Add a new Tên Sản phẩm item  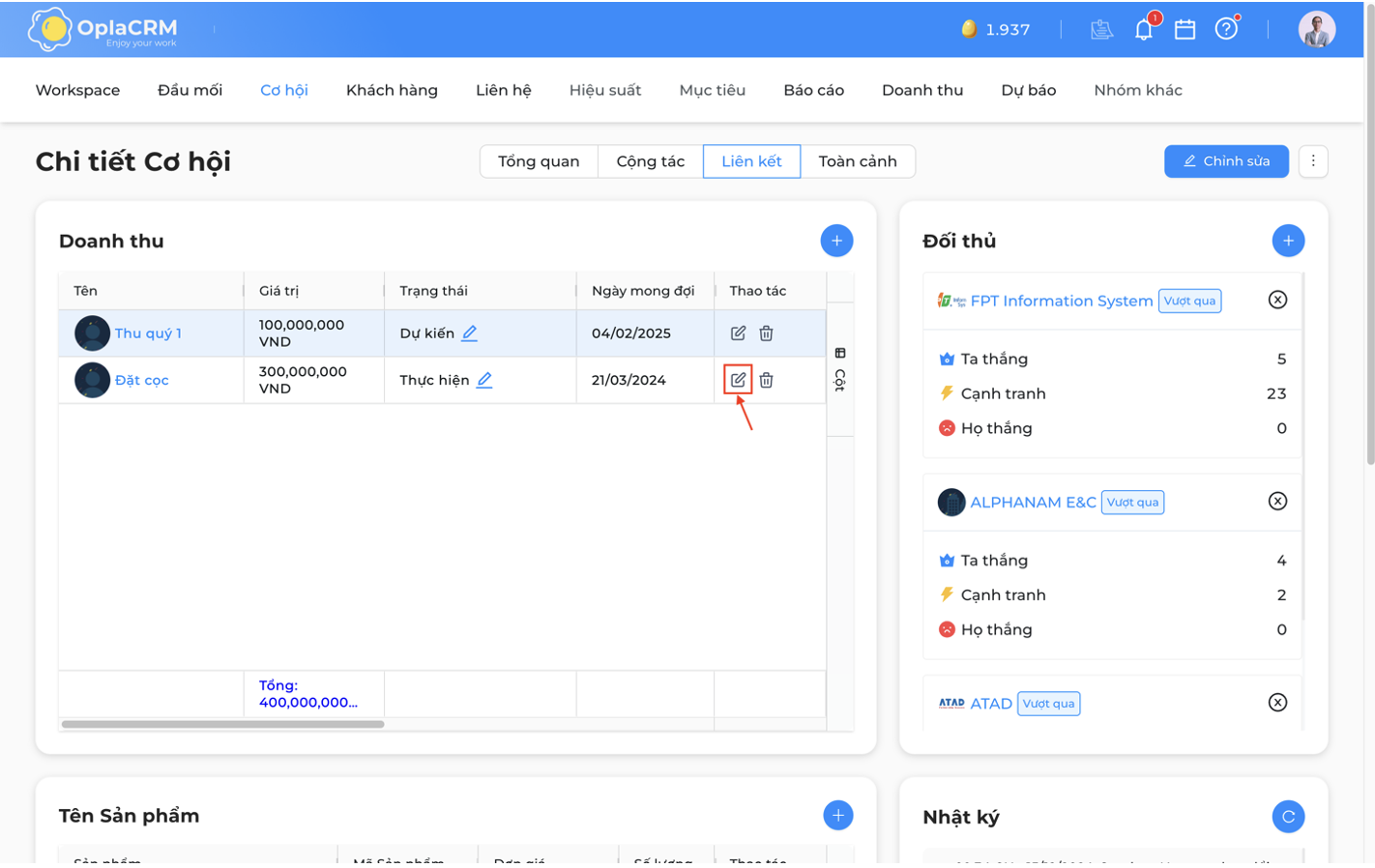(837, 815)
